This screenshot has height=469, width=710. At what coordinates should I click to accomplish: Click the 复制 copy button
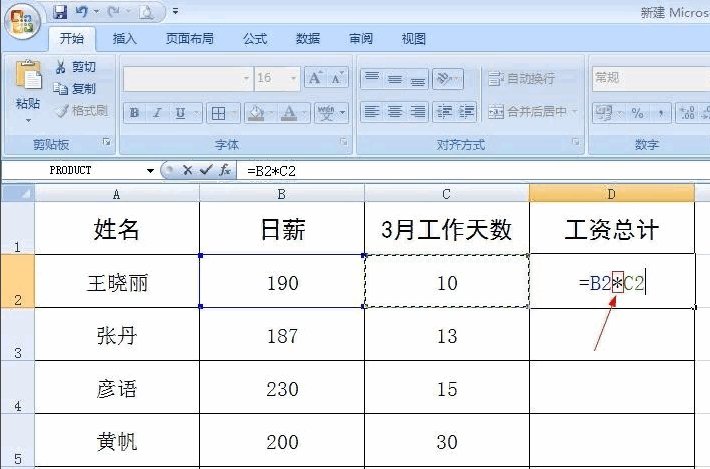pos(74,88)
